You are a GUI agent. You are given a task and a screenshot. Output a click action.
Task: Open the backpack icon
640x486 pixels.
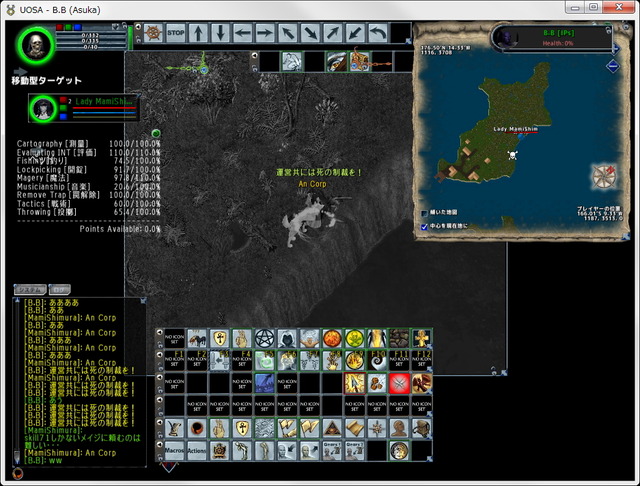tap(421, 428)
